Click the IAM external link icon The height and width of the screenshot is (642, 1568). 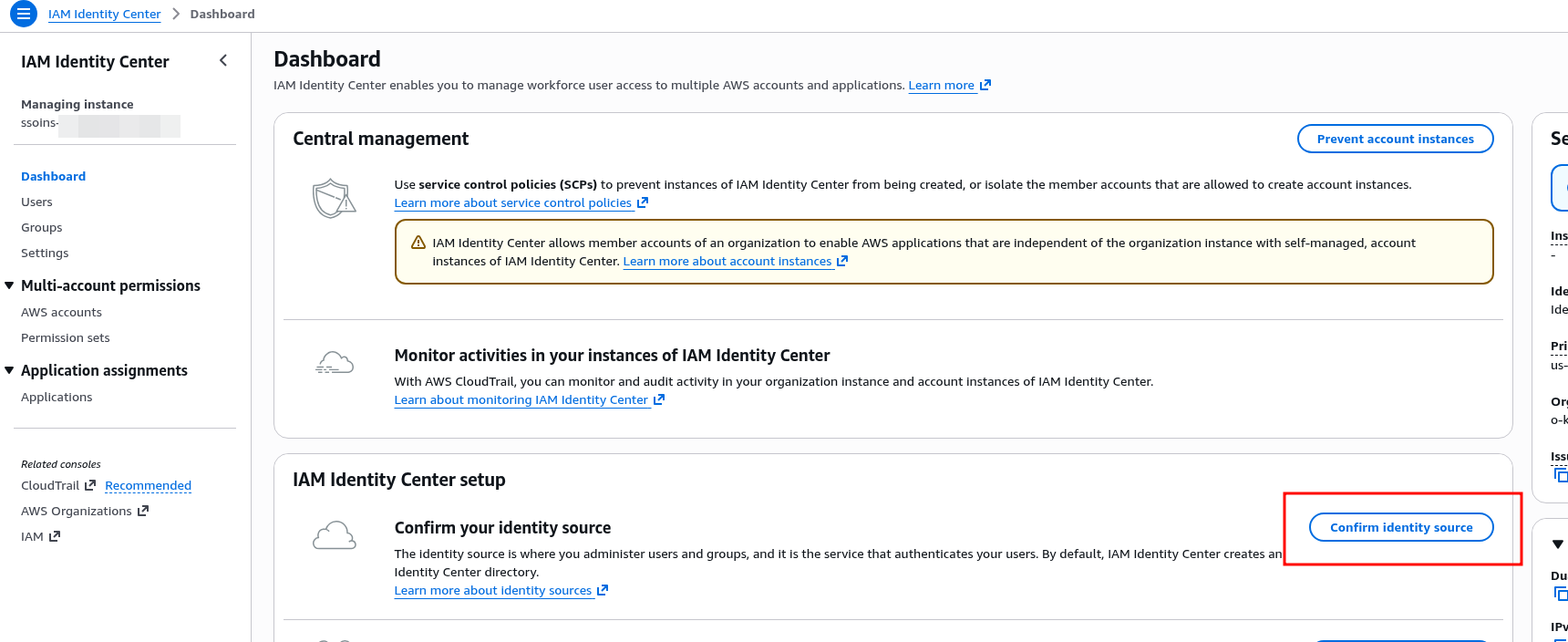click(x=55, y=536)
